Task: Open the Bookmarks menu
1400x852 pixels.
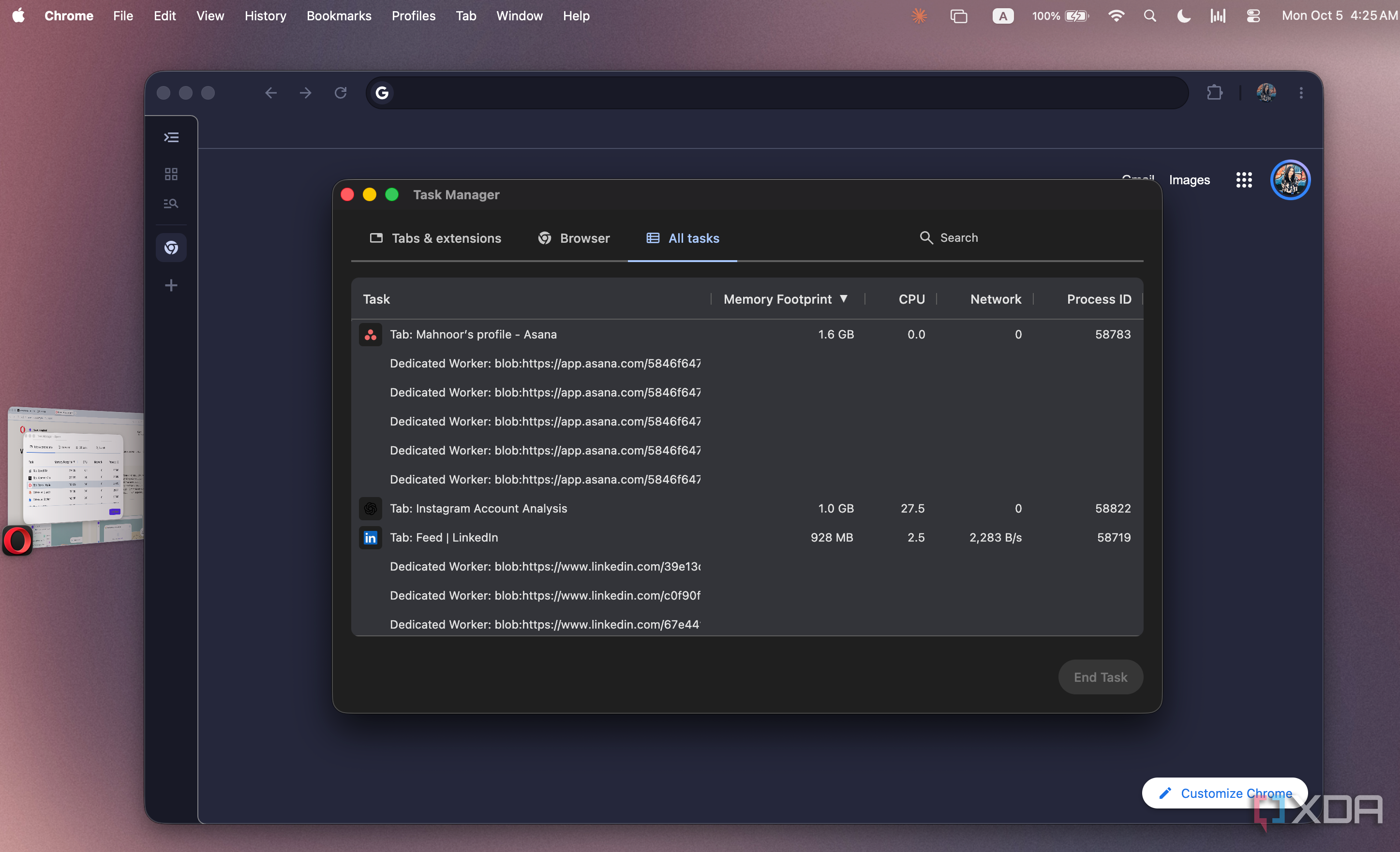Action: coord(339,16)
